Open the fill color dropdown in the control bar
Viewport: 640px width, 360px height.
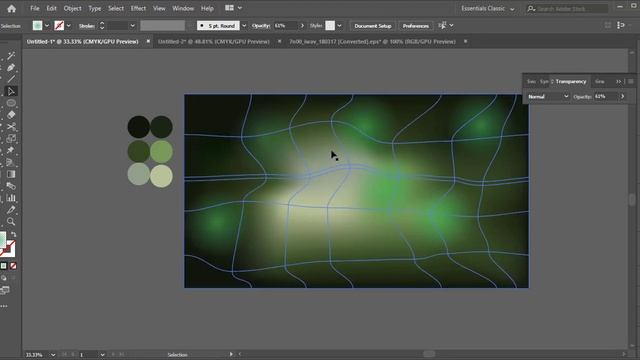coord(47,26)
